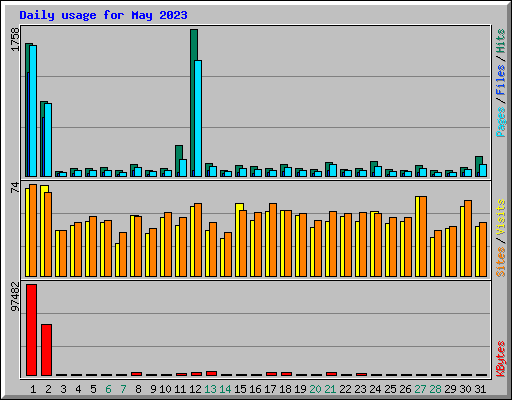Click the cyan 'Pages' legend label

coord(501,122)
